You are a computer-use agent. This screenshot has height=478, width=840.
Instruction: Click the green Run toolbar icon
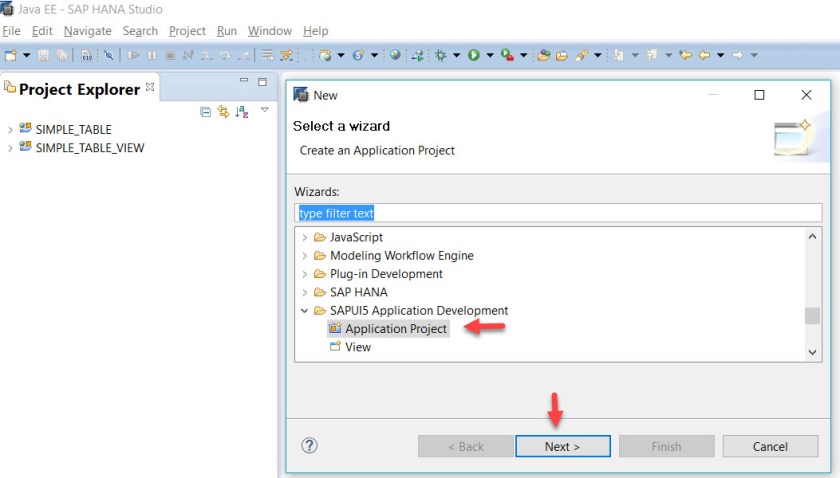pos(474,55)
